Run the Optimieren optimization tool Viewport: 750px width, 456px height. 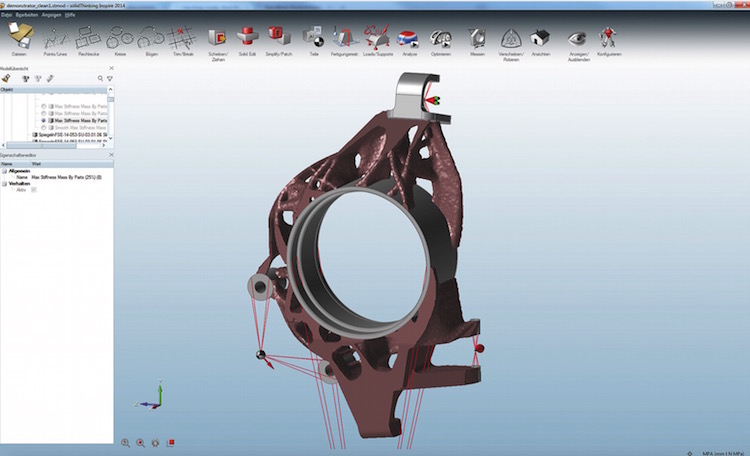(x=440, y=38)
